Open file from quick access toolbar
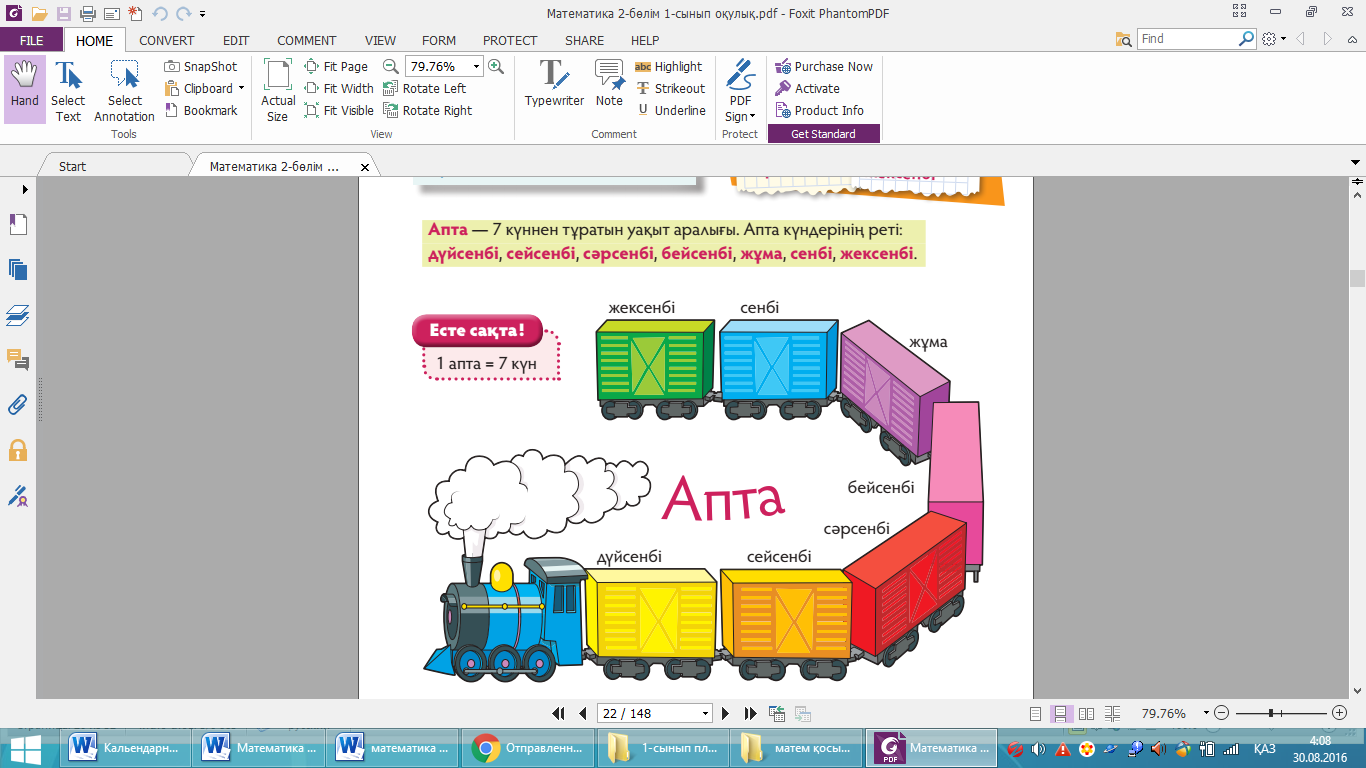This screenshot has width=1366, height=768. point(40,14)
